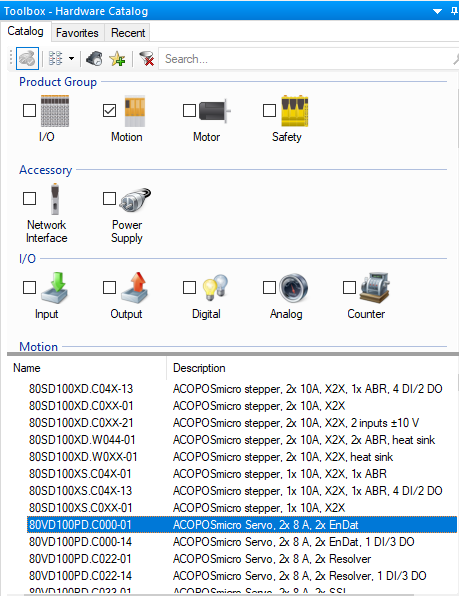Click the Motion product group drive icon
Viewport: 459px width, 596px height.
tap(135, 111)
